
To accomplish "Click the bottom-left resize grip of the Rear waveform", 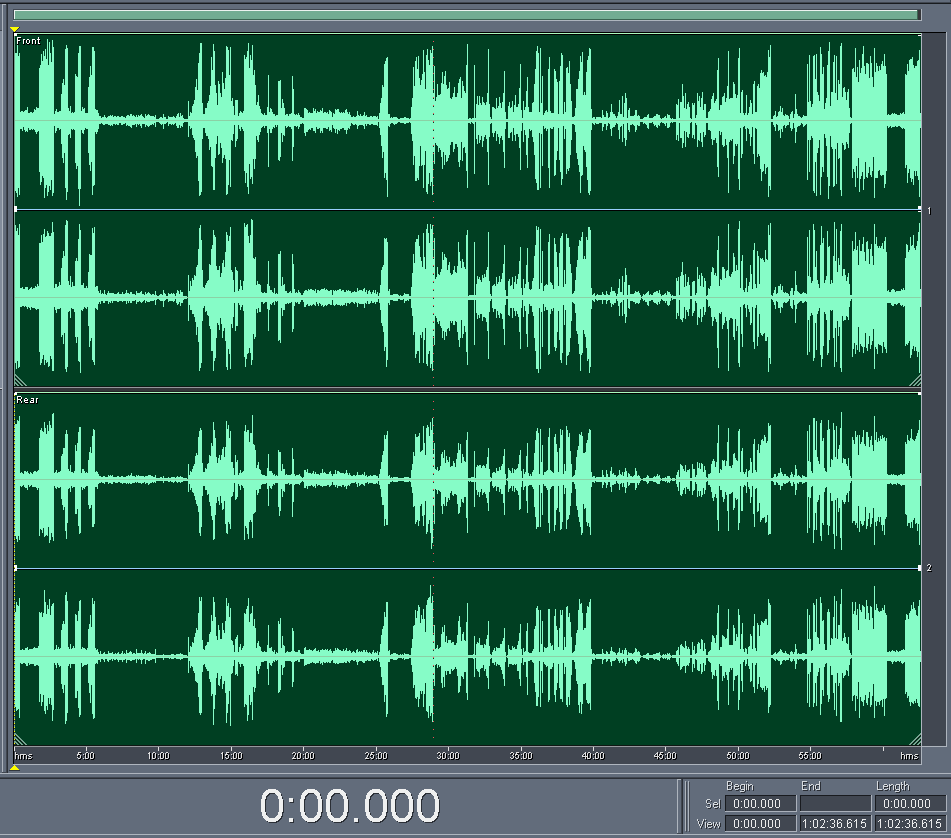I will coord(21,740).
